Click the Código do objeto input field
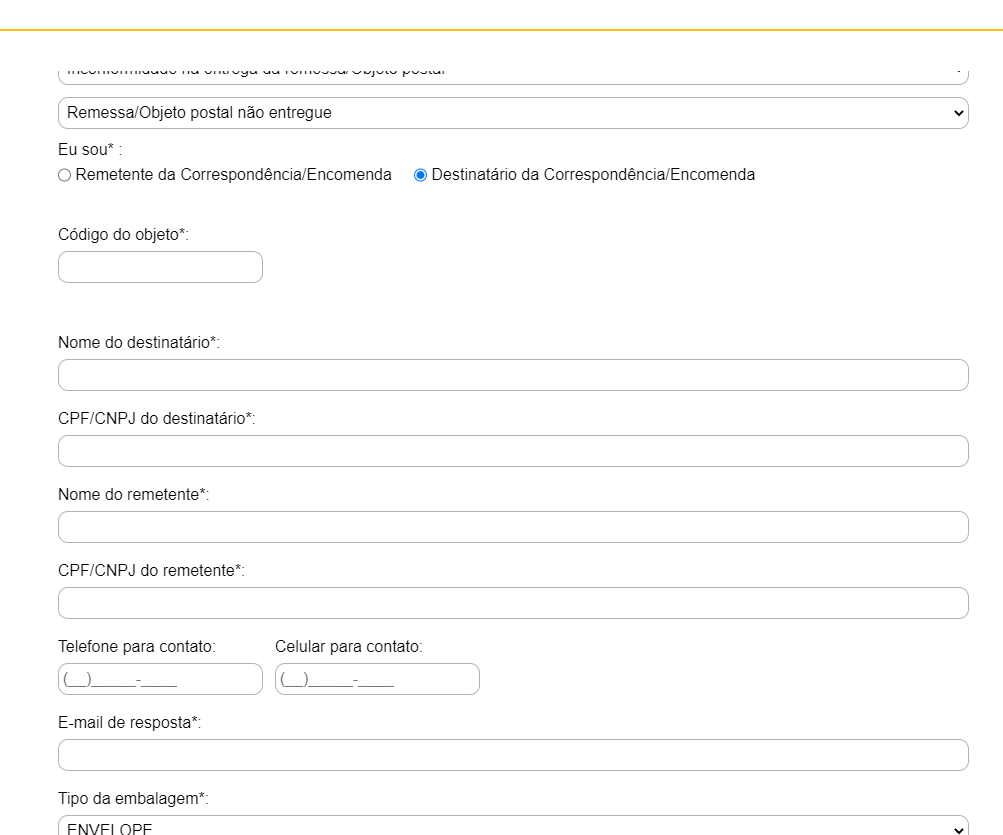The height and width of the screenshot is (835, 1003). (x=160, y=267)
